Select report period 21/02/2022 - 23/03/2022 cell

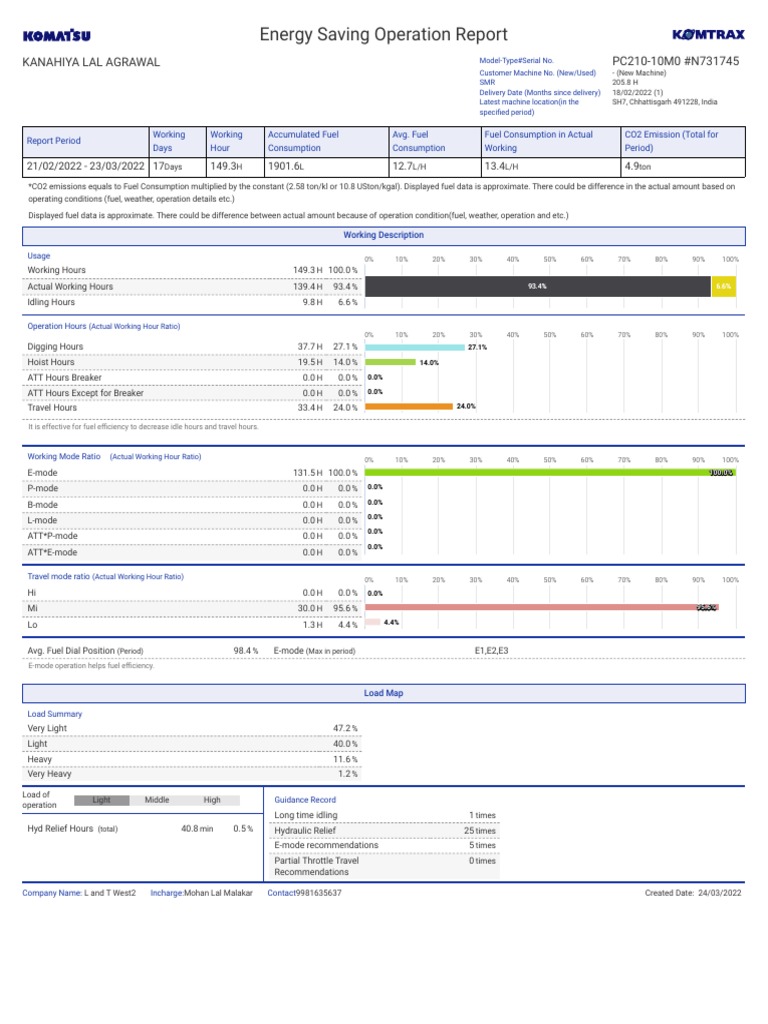coord(86,167)
